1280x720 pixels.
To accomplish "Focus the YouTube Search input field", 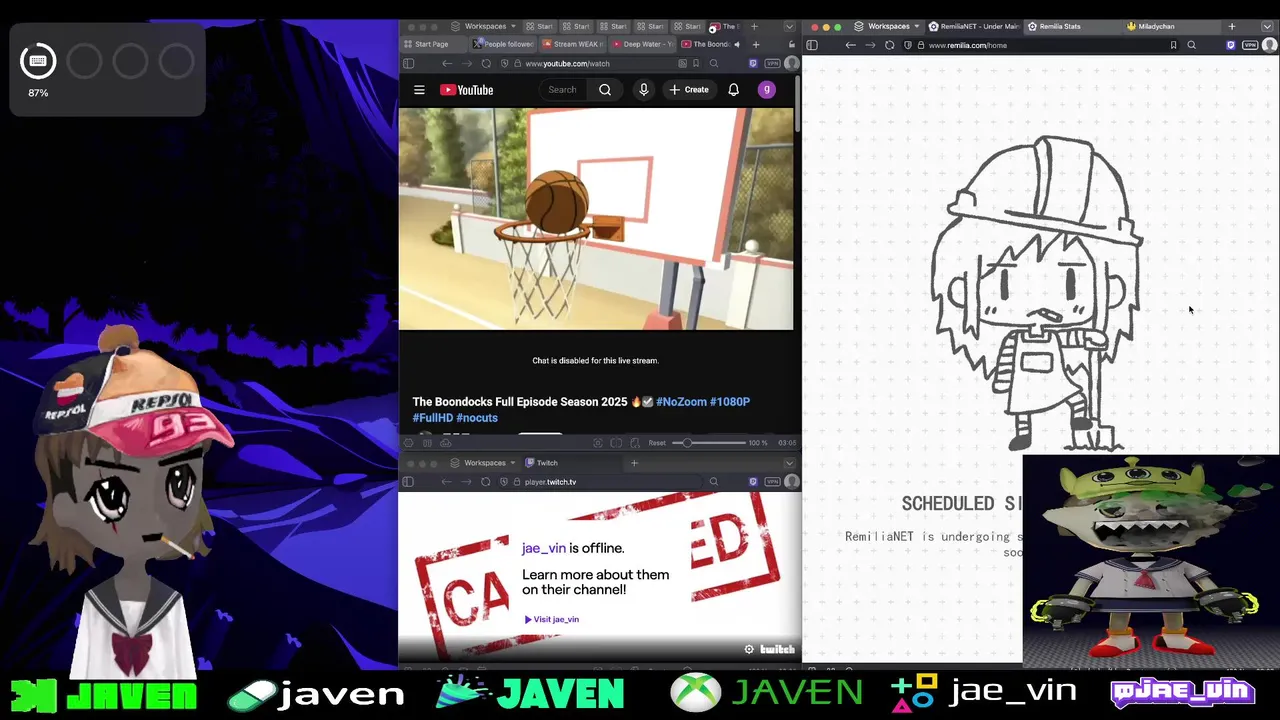I will [563, 90].
